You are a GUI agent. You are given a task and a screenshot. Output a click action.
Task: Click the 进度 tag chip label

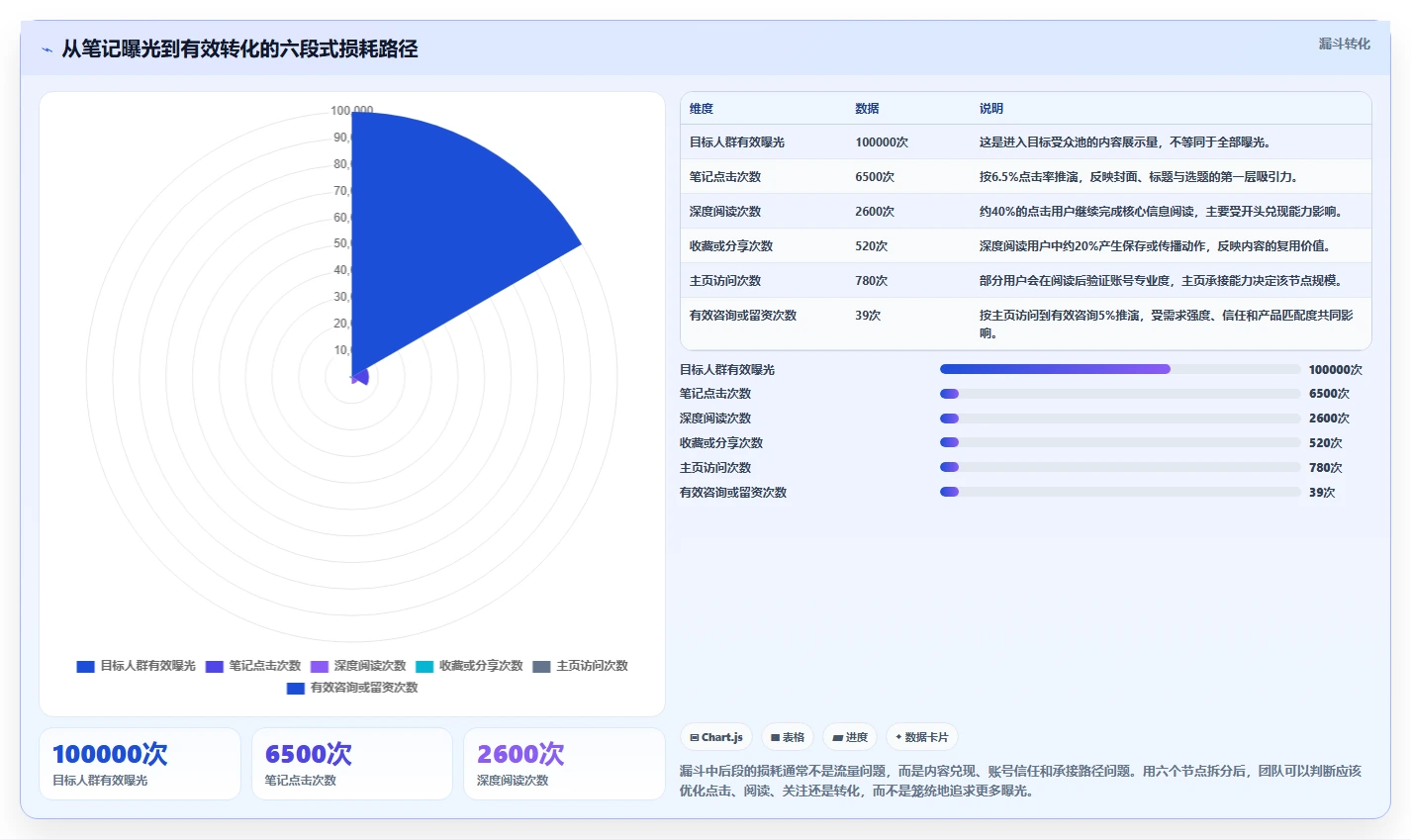pos(857,737)
